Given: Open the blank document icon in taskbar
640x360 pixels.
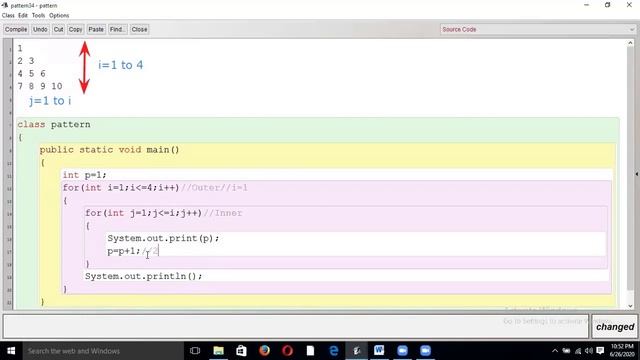Looking at the screenshot, I should [x=311, y=351].
